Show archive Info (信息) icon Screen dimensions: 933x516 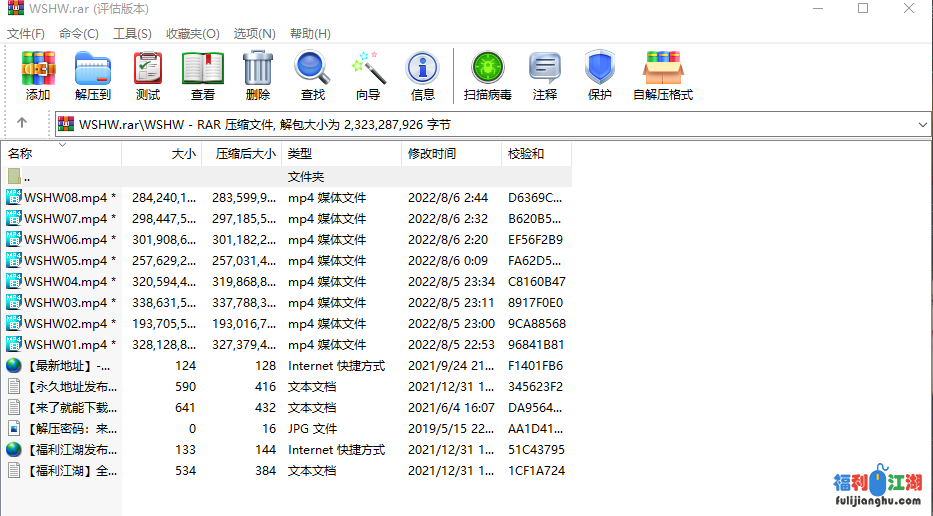pos(422,75)
